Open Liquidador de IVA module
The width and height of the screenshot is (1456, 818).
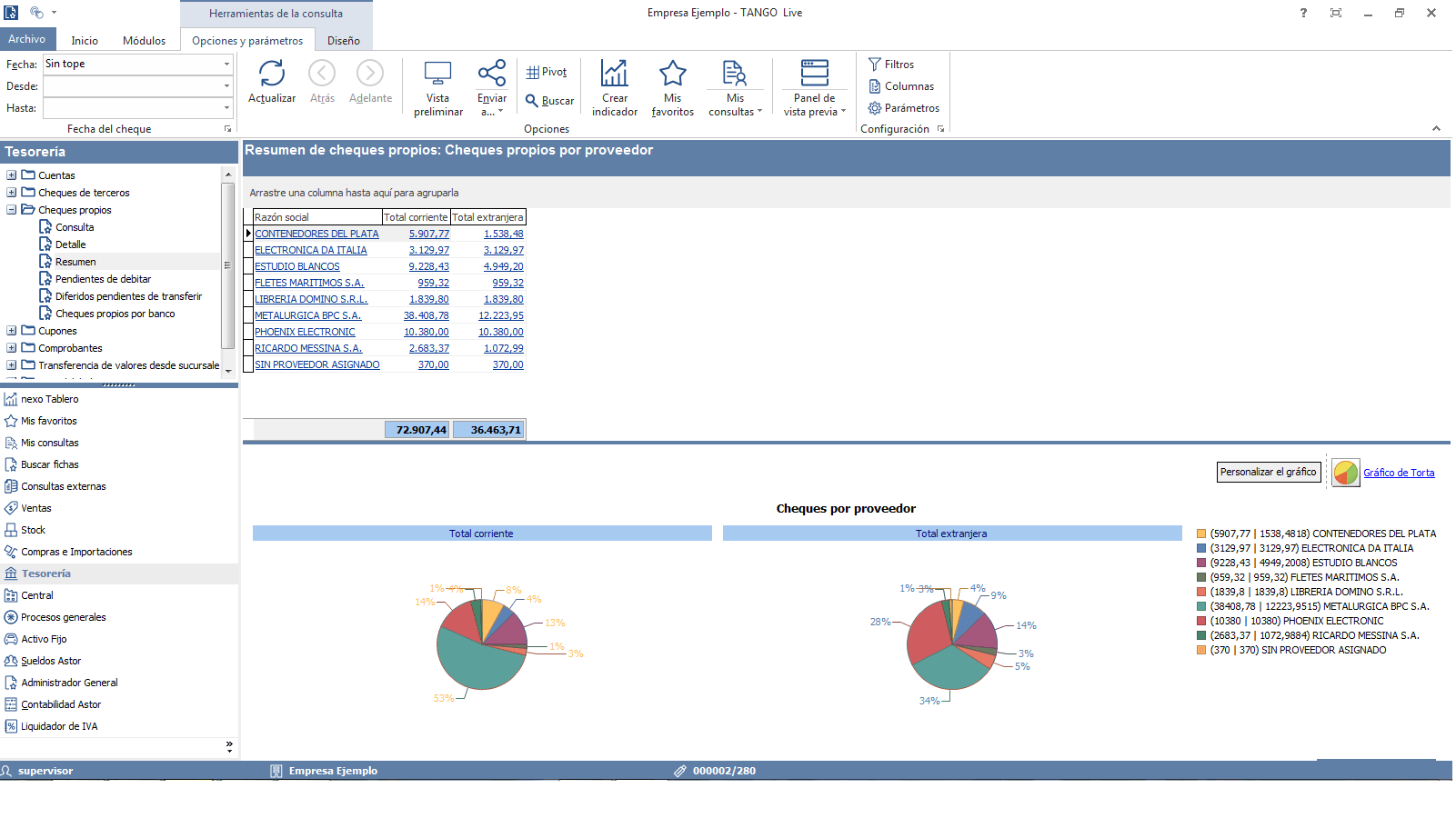51,726
